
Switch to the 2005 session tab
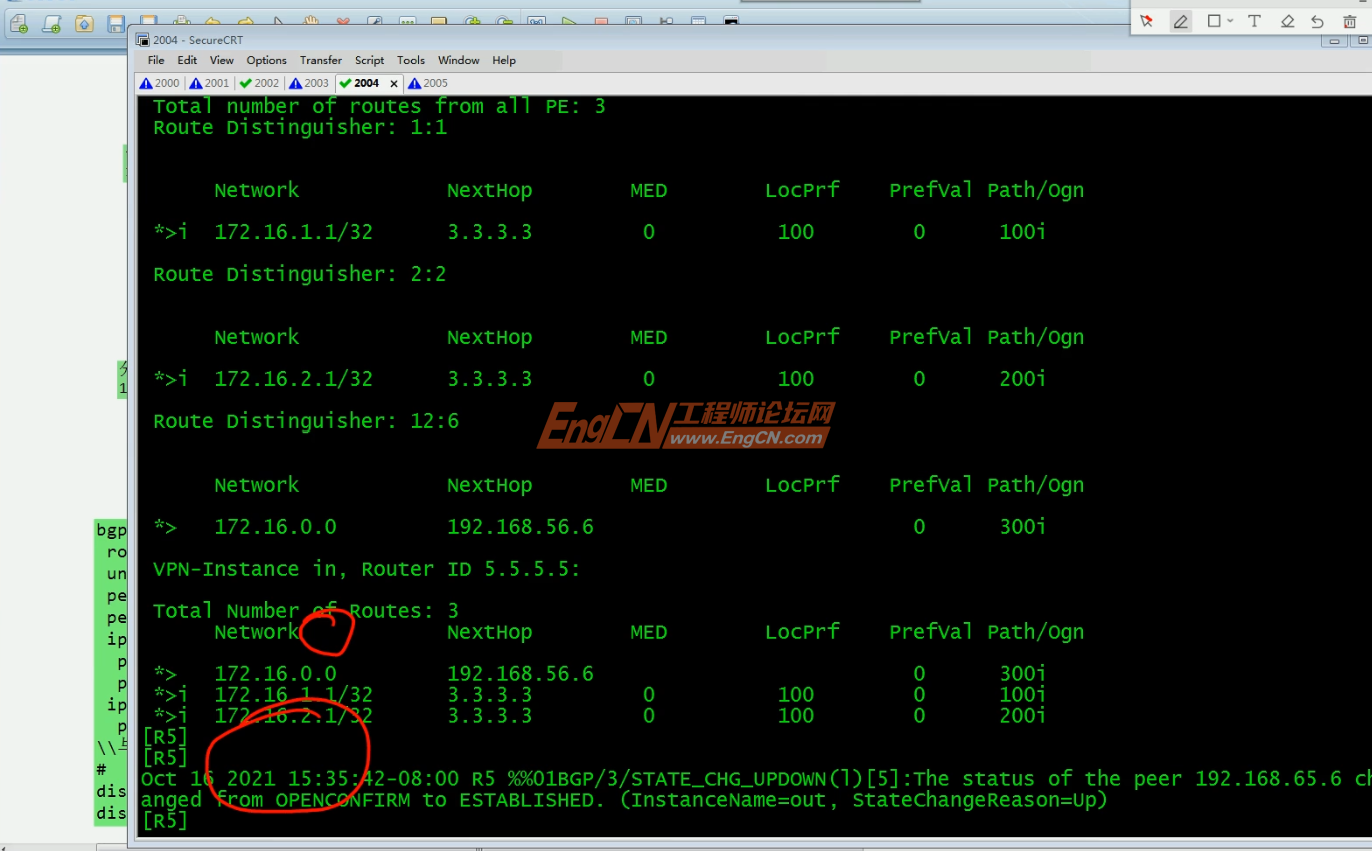pyautogui.click(x=429, y=83)
